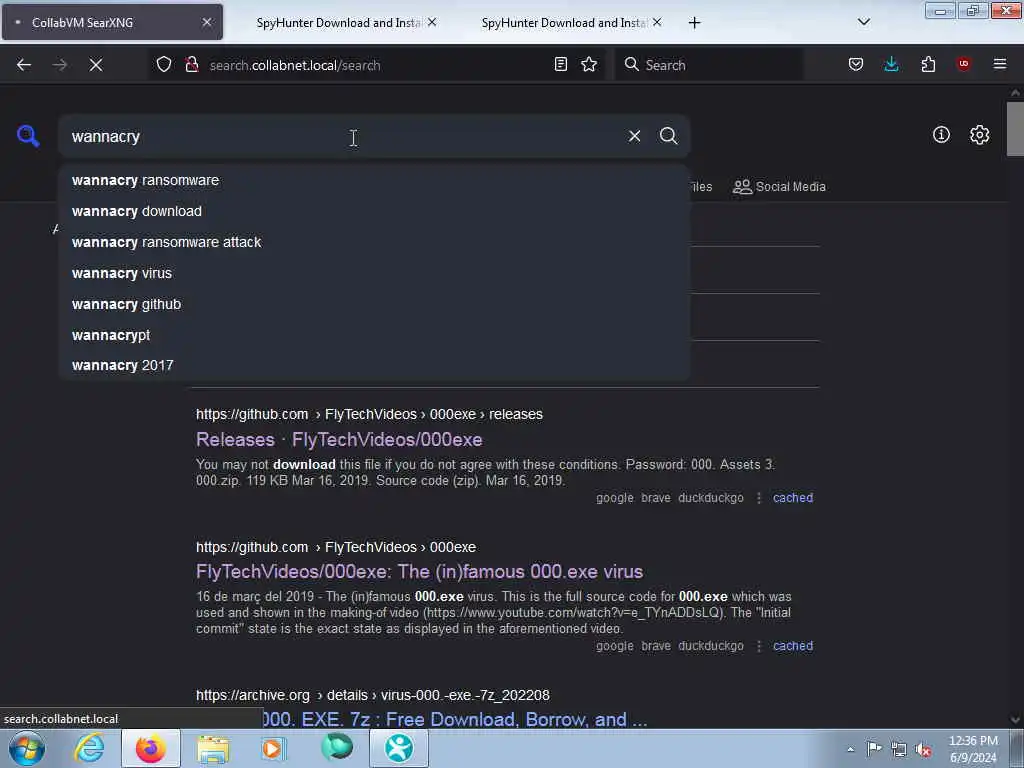Image resolution: width=1024 pixels, height=768 pixels.
Task: Open more options dots for Releases result
Action: tap(759, 498)
